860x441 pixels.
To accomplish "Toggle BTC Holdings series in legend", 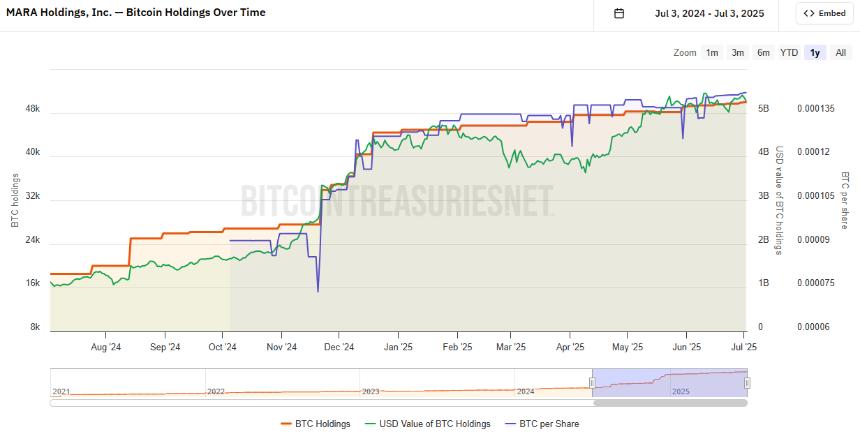I will click(322, 424).
